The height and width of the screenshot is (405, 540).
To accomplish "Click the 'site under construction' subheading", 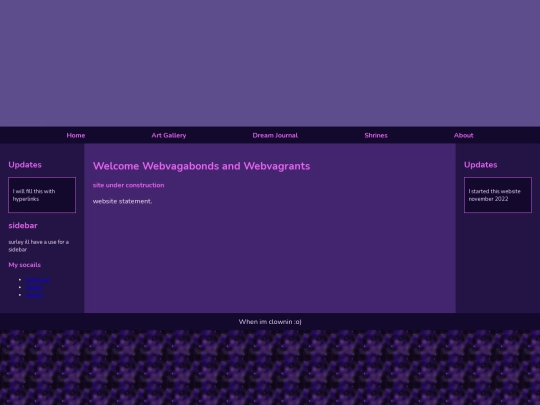I will pyautogui.click(x=128, y=185).
